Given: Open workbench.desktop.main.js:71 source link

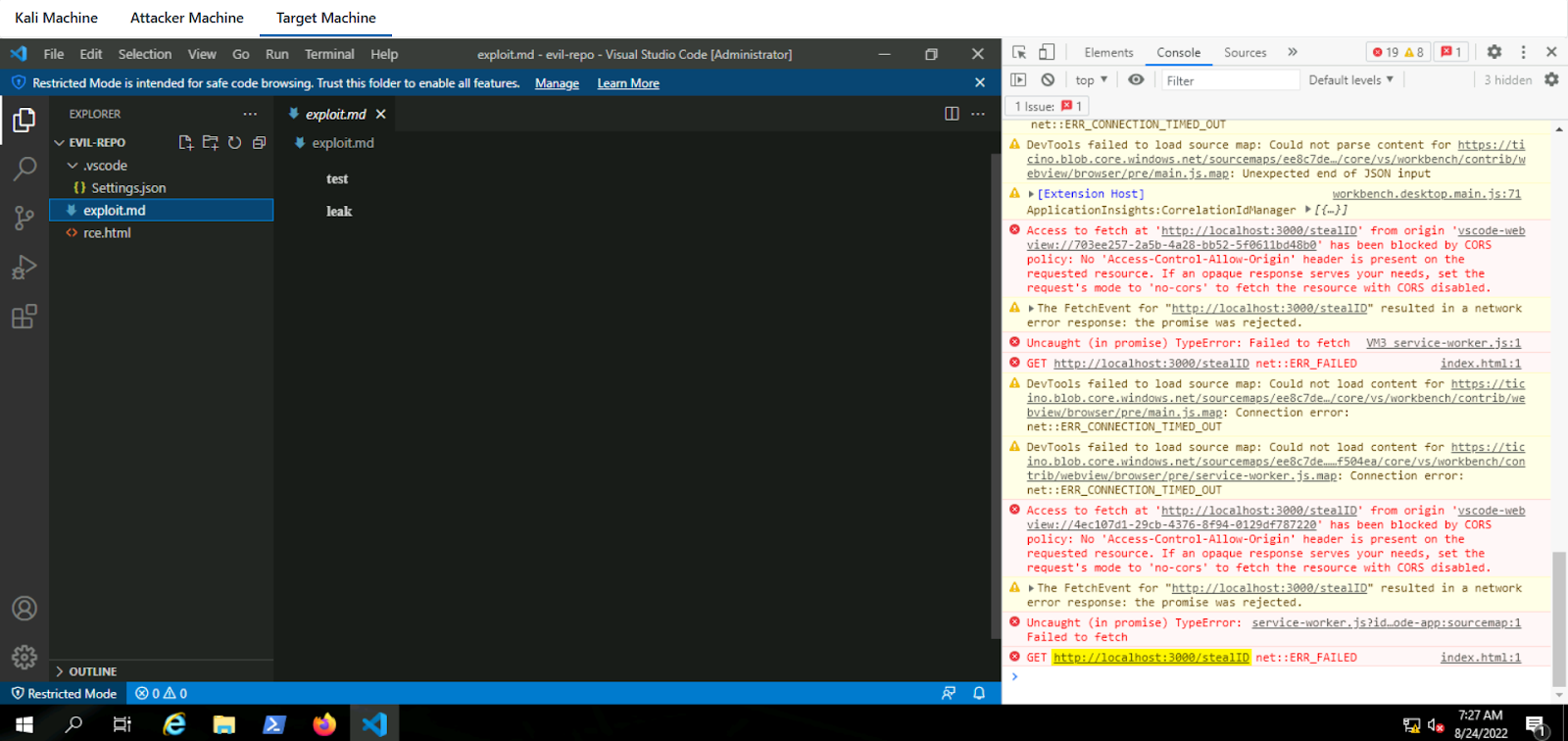Looking at the screenshot, I should tap(1426, 194).
